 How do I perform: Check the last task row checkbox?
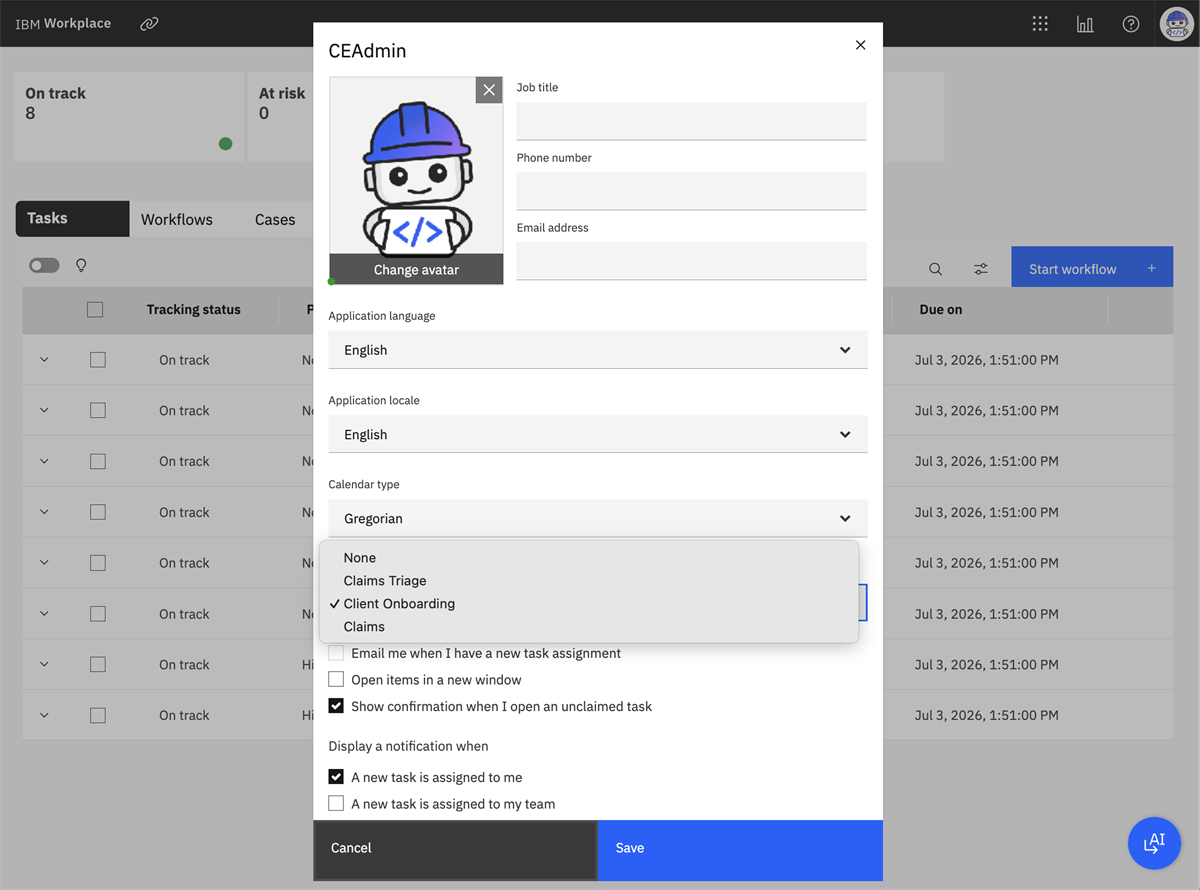click(x=97, y=715)
